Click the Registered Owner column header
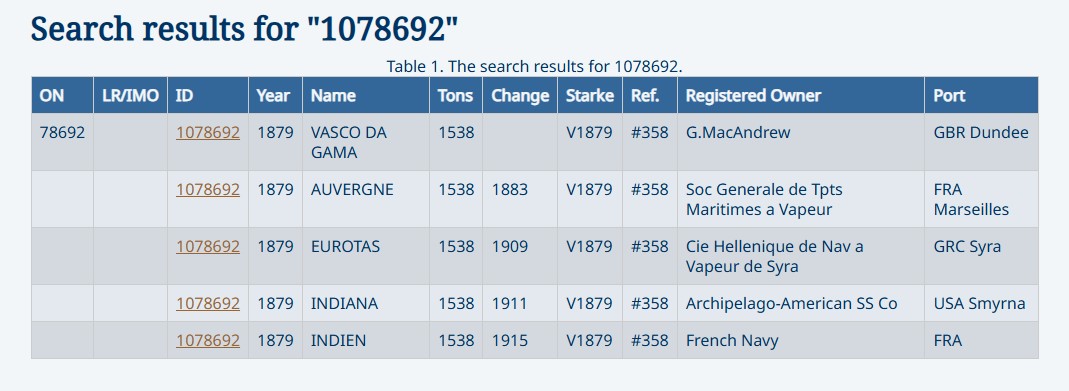1069x391 pixels. tap(801, 95)
